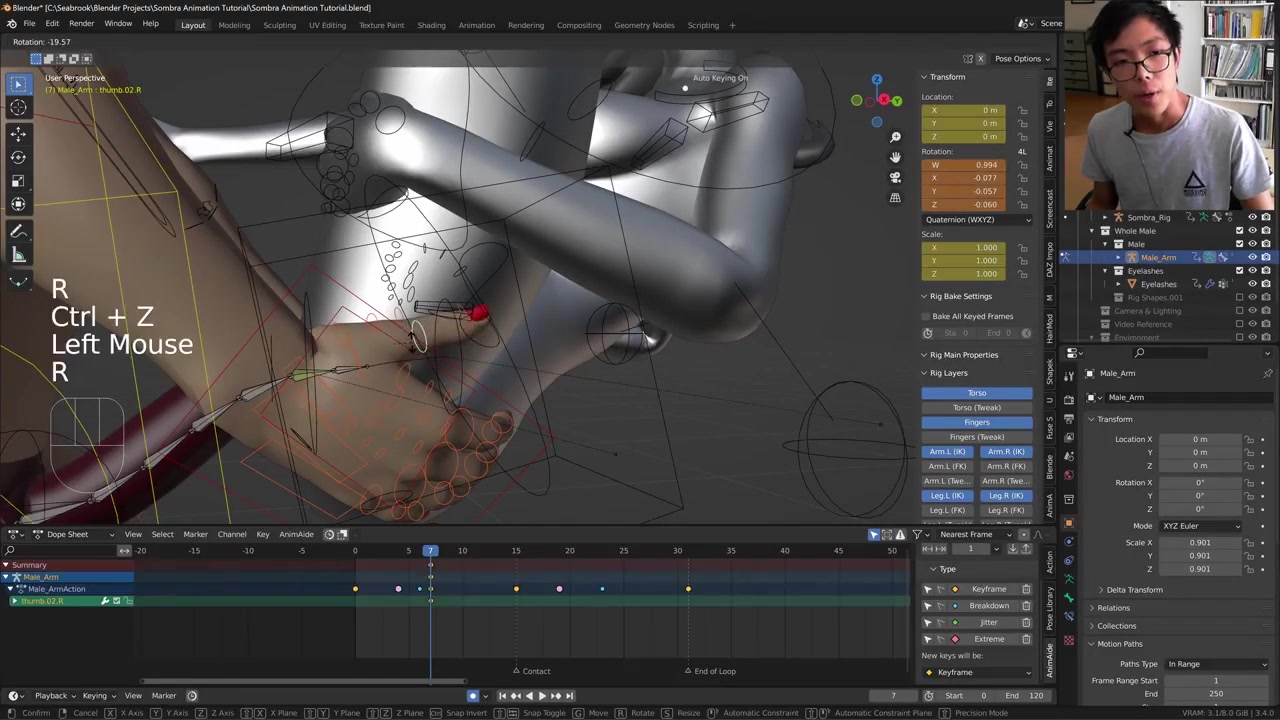This screenshot has height=720, width=1280.
Task: Click the zoom magnifier icon in viewport
Action: click(x=895, y=137)
